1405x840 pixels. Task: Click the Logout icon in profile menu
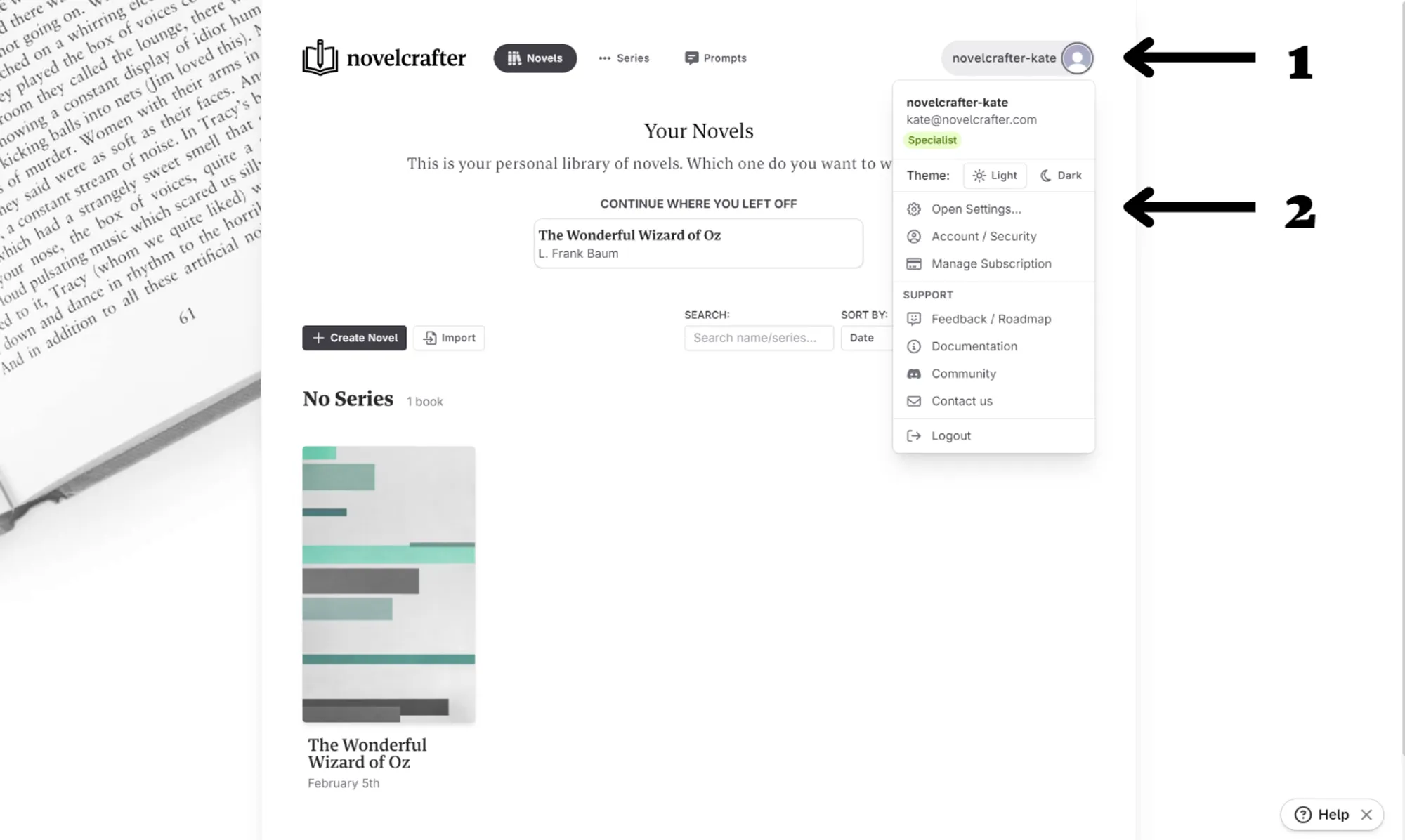(913, 435)
